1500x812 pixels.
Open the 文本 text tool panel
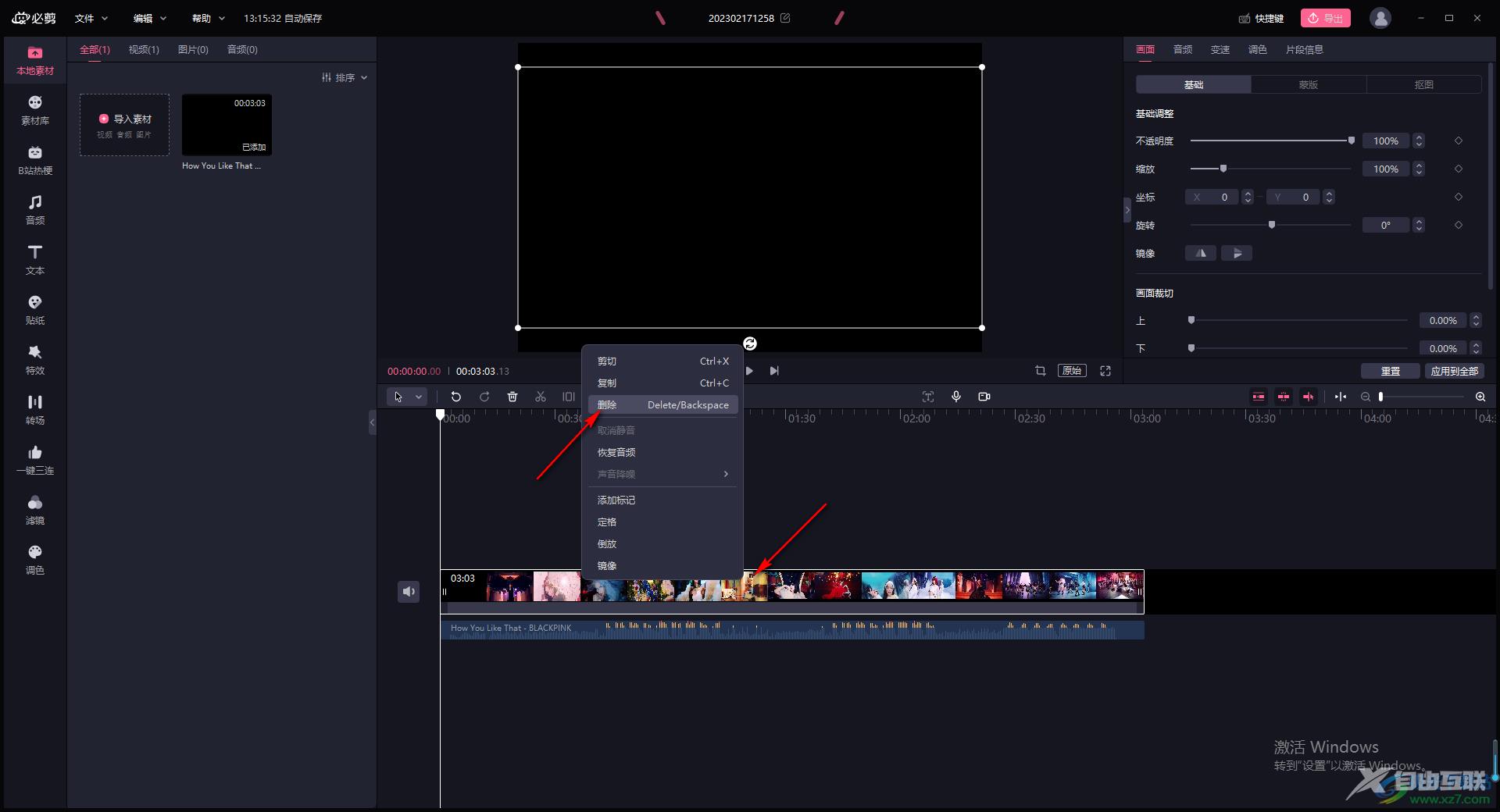tap(35, 261)
